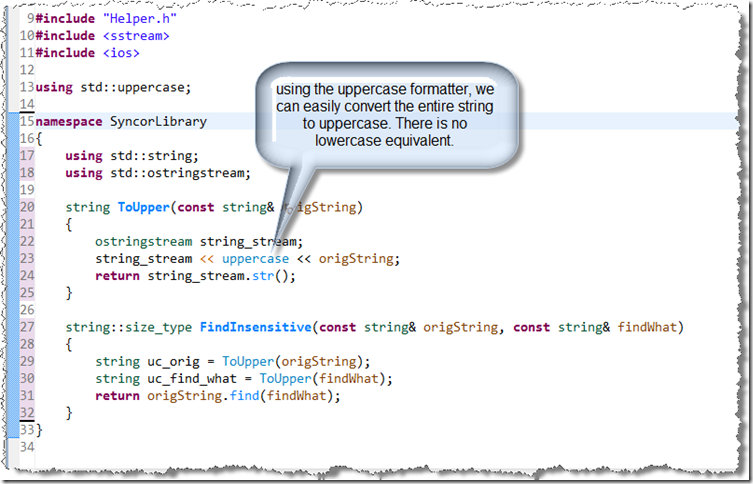Click the FindInsensitive function name

[255, 327]
